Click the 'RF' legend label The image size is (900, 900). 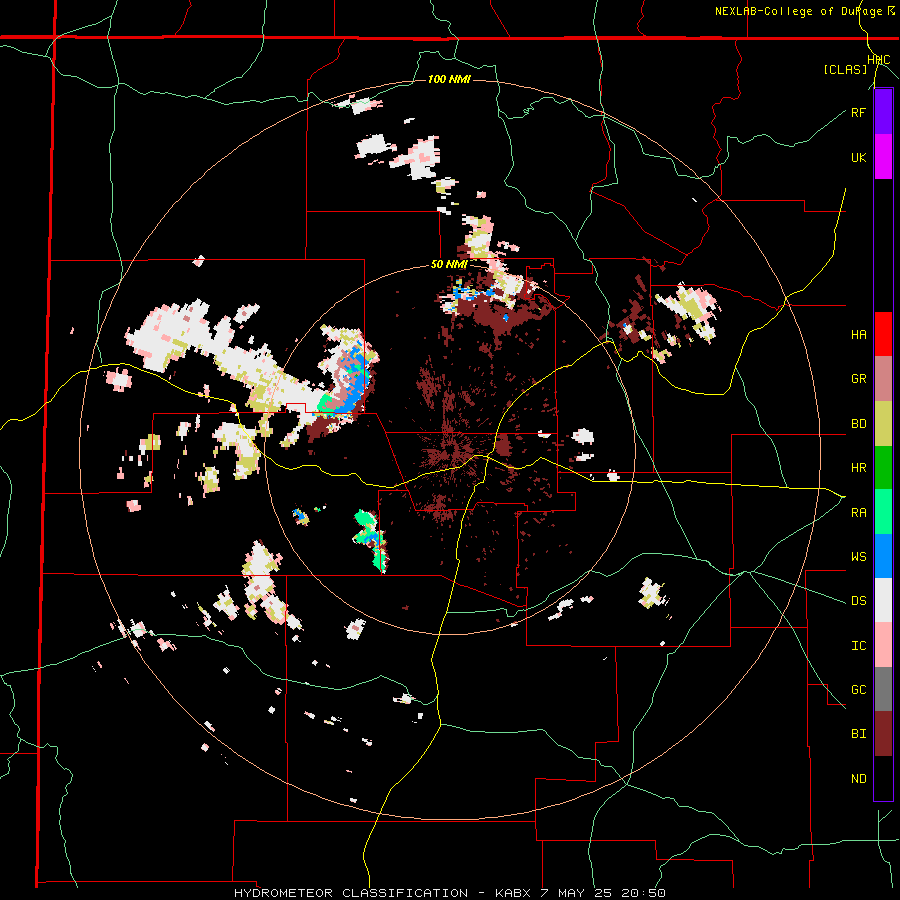point(858,113)
